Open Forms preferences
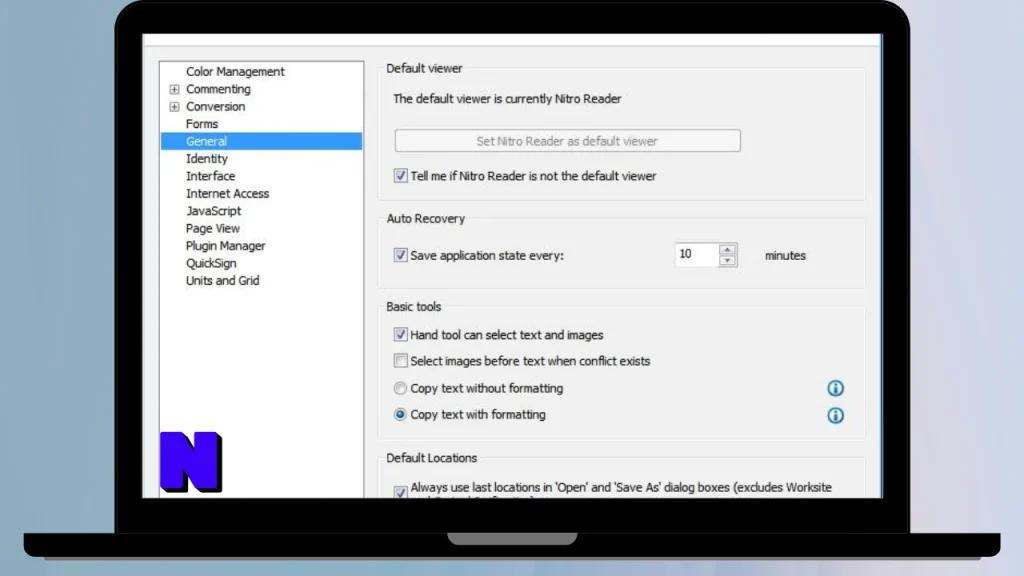The width and height of the screenshot is (1024, 576). [202, 123]
